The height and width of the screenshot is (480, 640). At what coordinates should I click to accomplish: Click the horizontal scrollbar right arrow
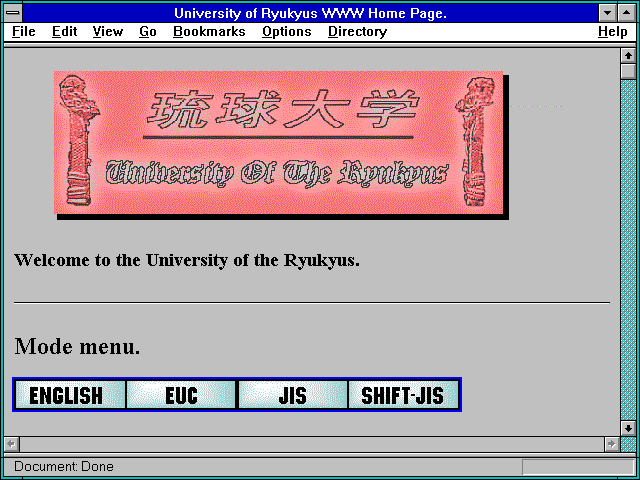pyautogui.click(x=611, y=444)
